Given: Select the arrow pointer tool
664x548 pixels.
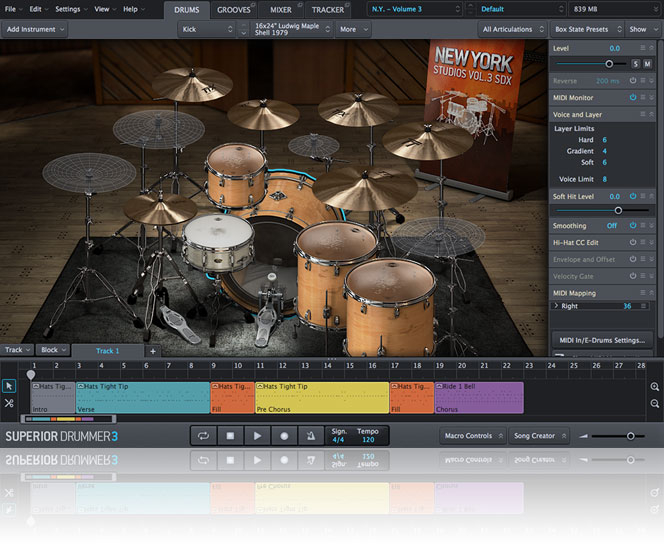Looking at the screenshot, I should pyautogui.click(x=9, y=386).
